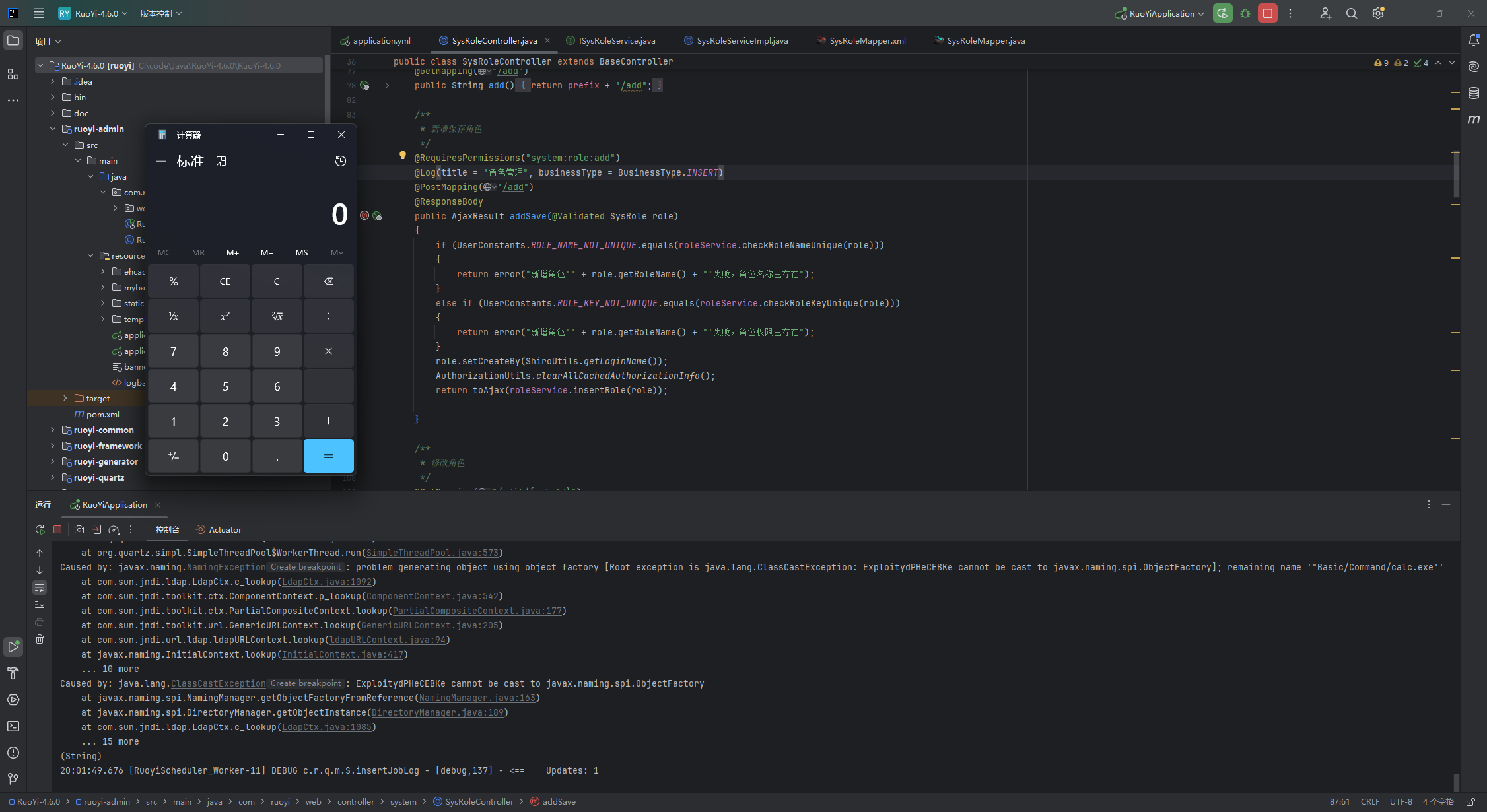Image resolution: width=1487 pixels, height=812 pixels.
Task: Click the Debug bug icon
Action: pyautogui.click(x=1245, y=13)
